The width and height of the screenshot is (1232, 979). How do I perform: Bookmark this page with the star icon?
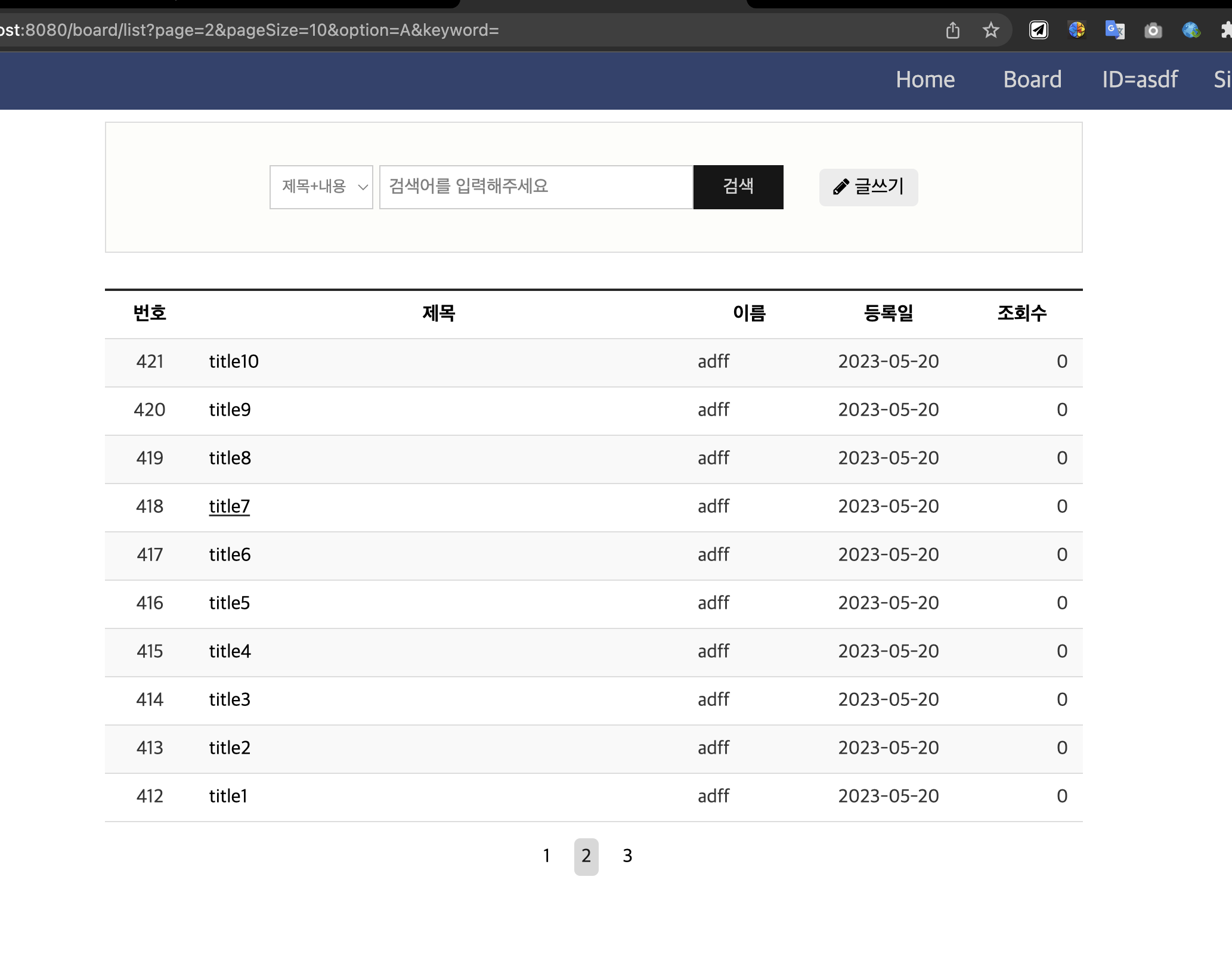click(990, 30)
